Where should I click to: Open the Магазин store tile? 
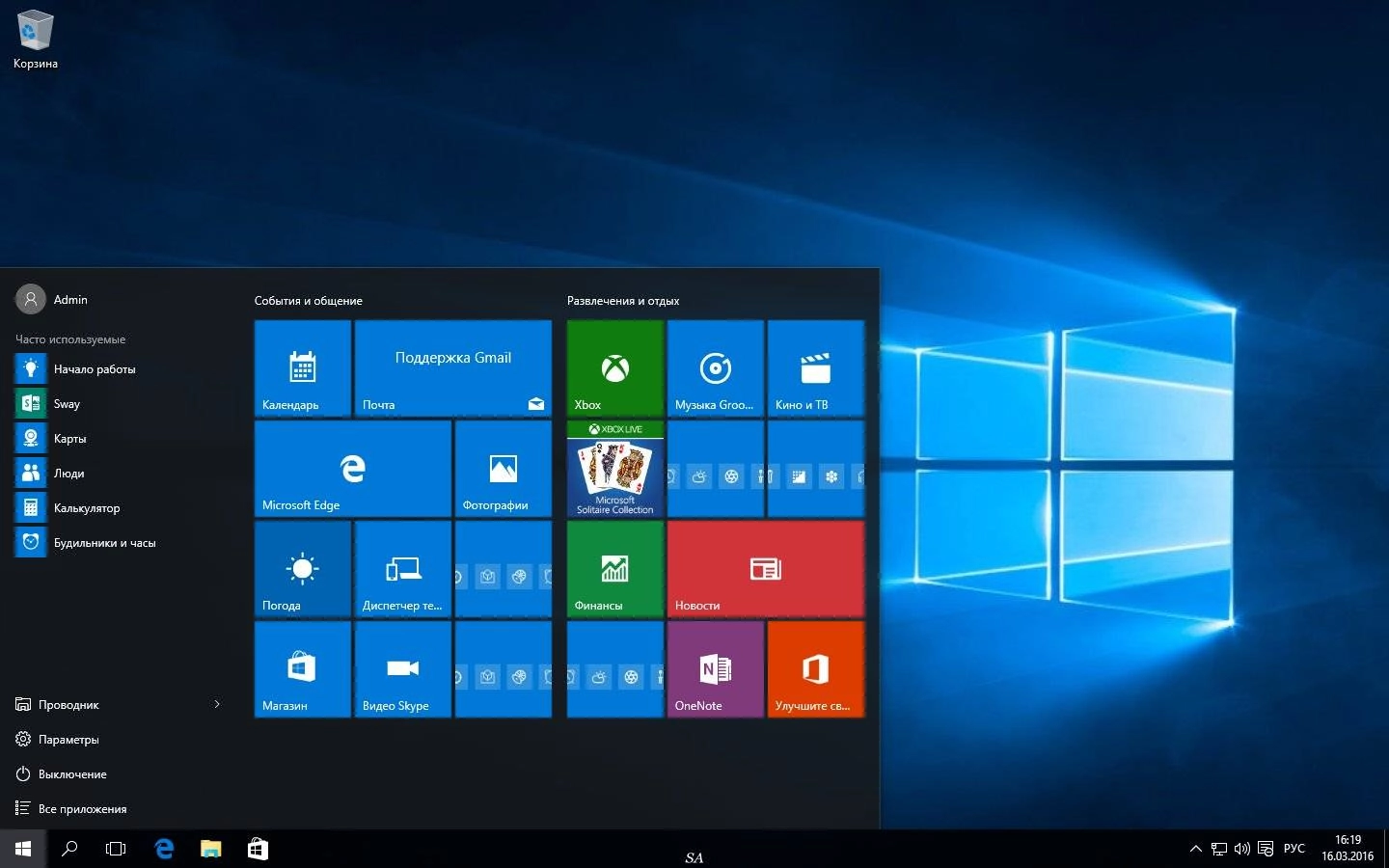point(303,669)
